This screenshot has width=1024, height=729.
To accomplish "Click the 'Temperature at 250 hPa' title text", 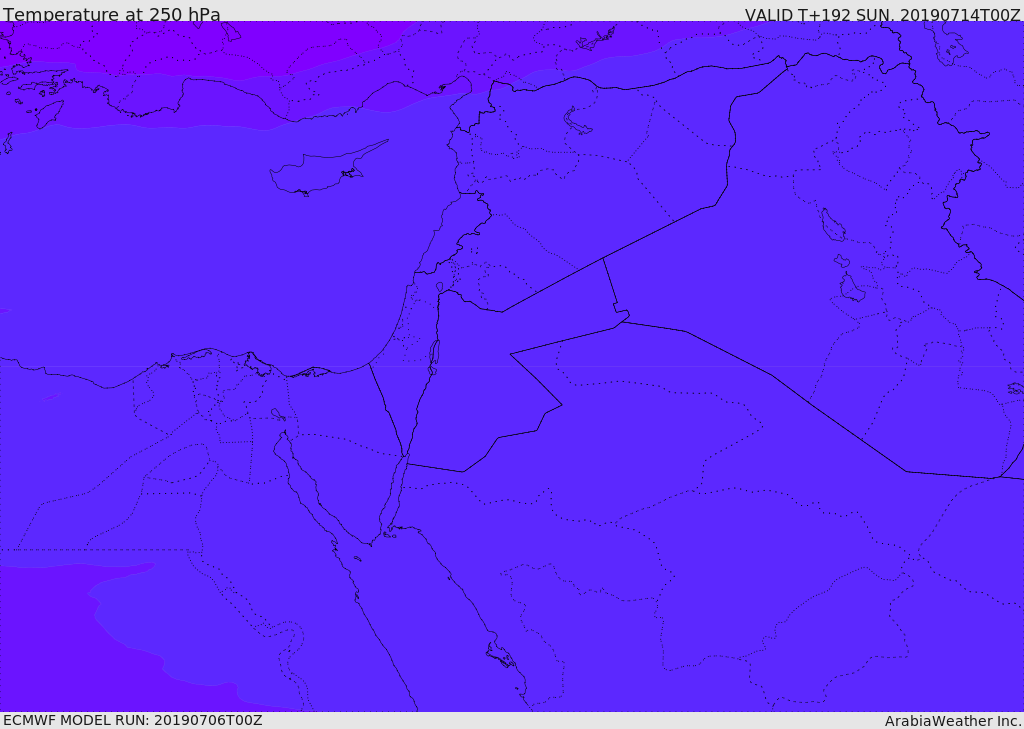I will coord(112,14).
